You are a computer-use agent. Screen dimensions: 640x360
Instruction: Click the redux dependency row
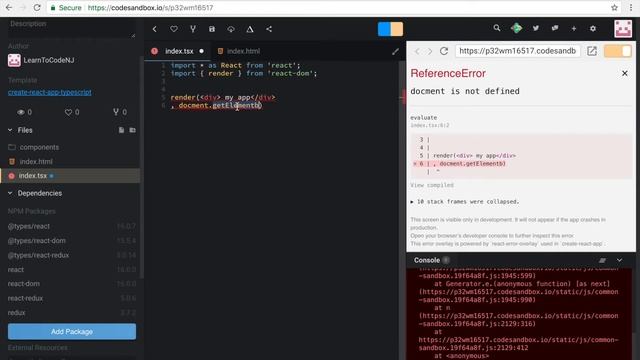pos(71,313)
